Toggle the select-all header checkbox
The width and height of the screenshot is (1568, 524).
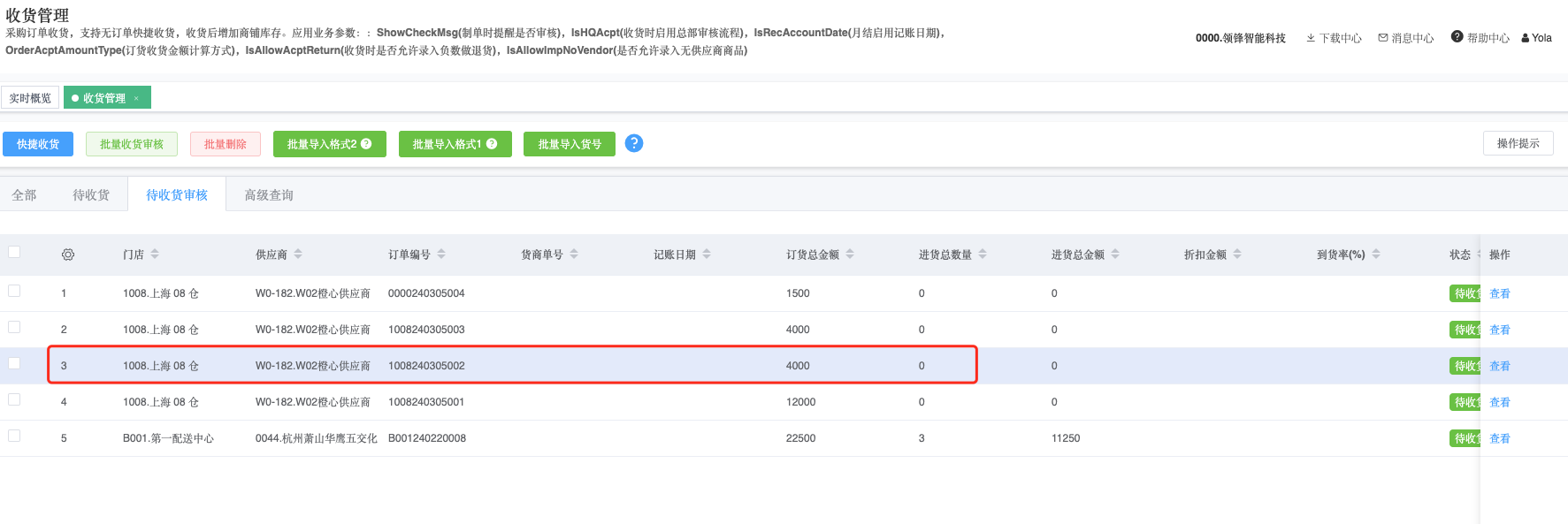pos(14,253)
